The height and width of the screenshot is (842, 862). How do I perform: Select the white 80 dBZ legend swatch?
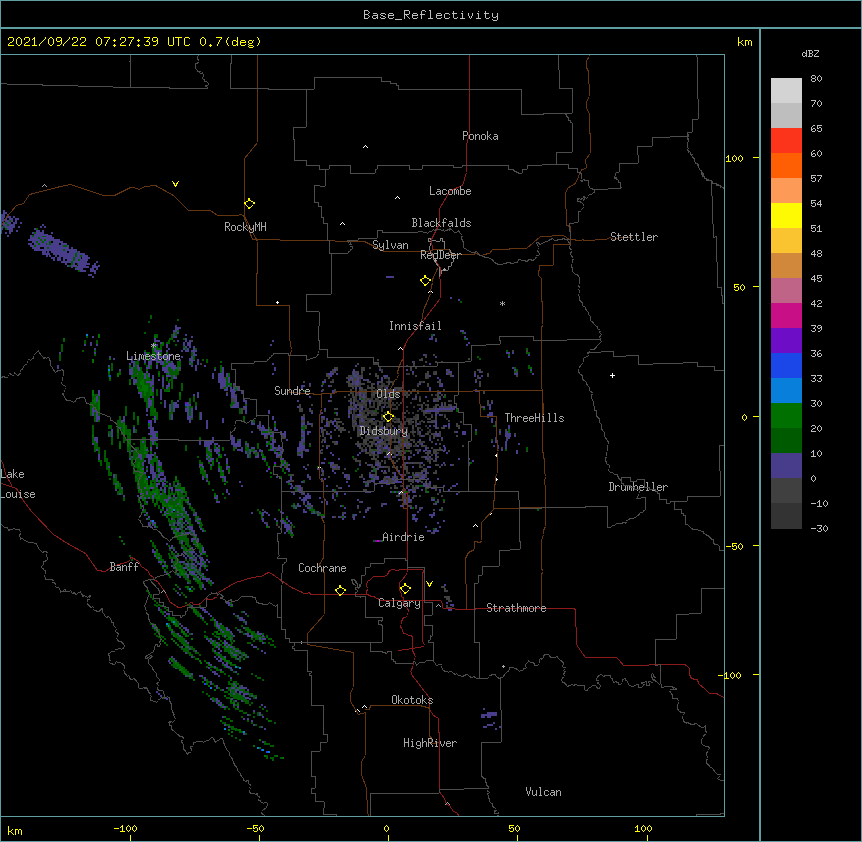[786, 91]
